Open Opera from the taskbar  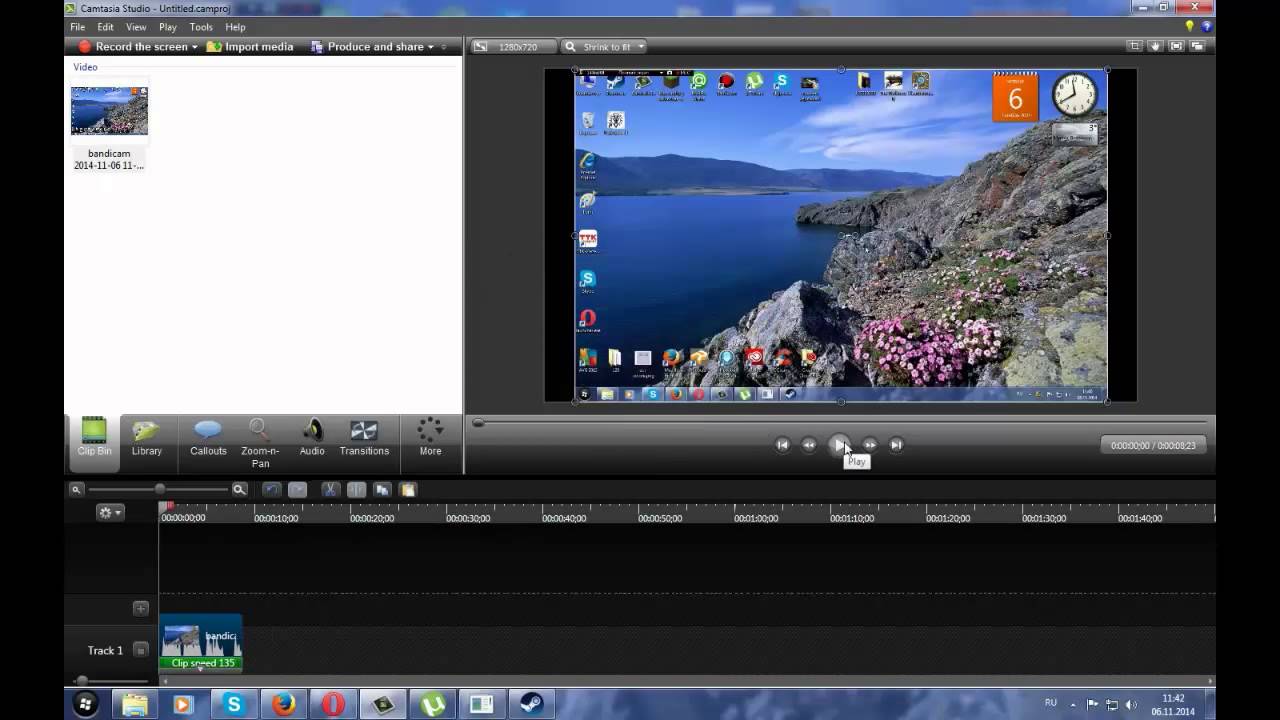coord(333,705)
